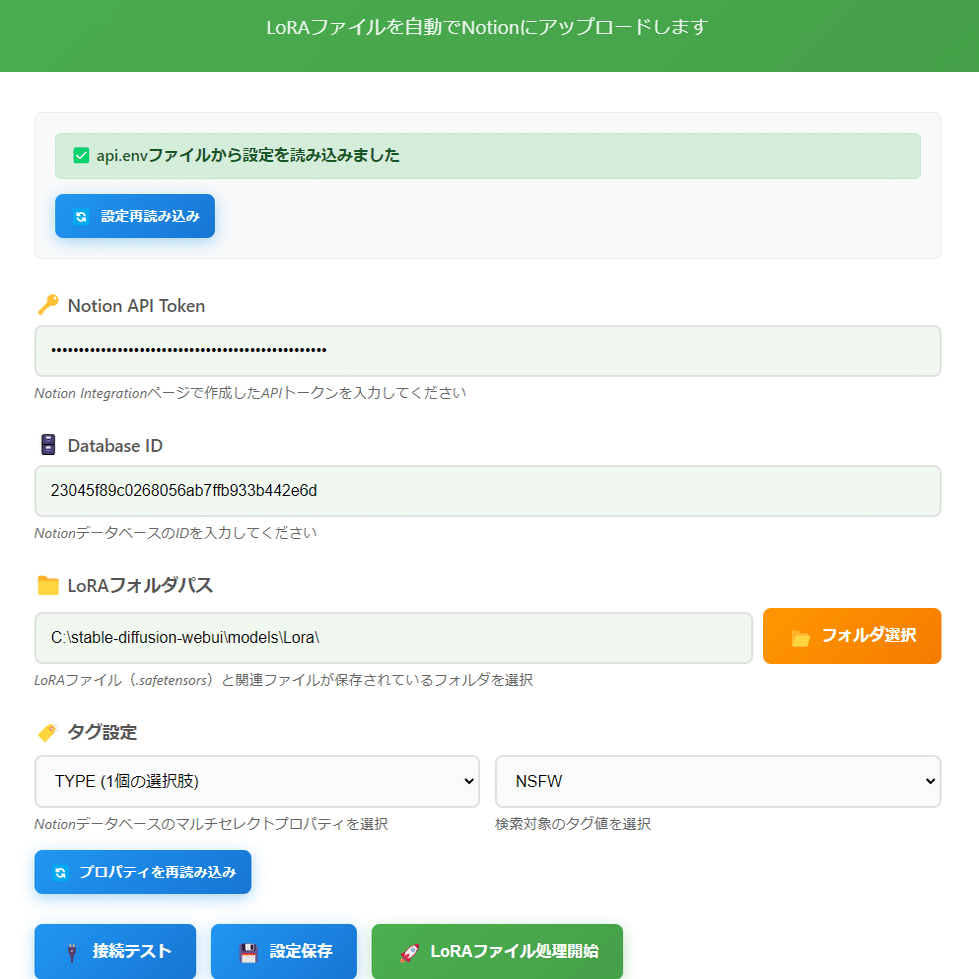Click into the Database ID input field
This screenshot has width=979, height=979.
(x=488, y=491)
